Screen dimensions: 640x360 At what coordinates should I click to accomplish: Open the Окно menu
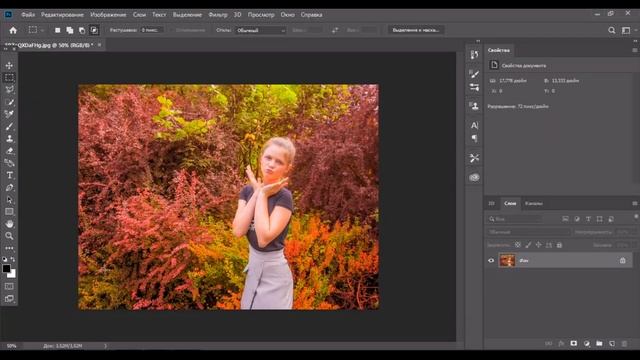coord(287,15)
